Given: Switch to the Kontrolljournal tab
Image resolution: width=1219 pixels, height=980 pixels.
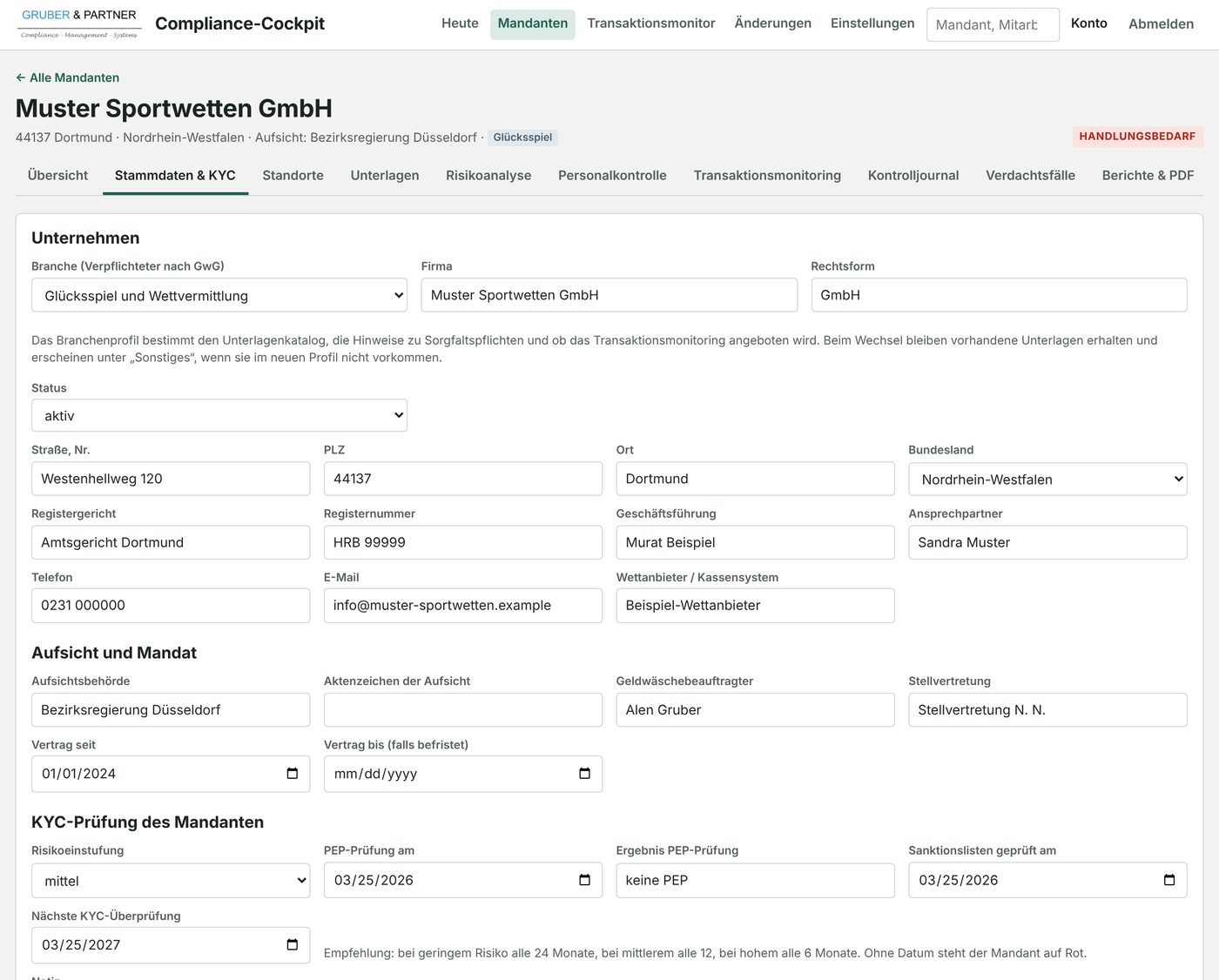Looking at the screenshot, I should [x=913, y=175].
